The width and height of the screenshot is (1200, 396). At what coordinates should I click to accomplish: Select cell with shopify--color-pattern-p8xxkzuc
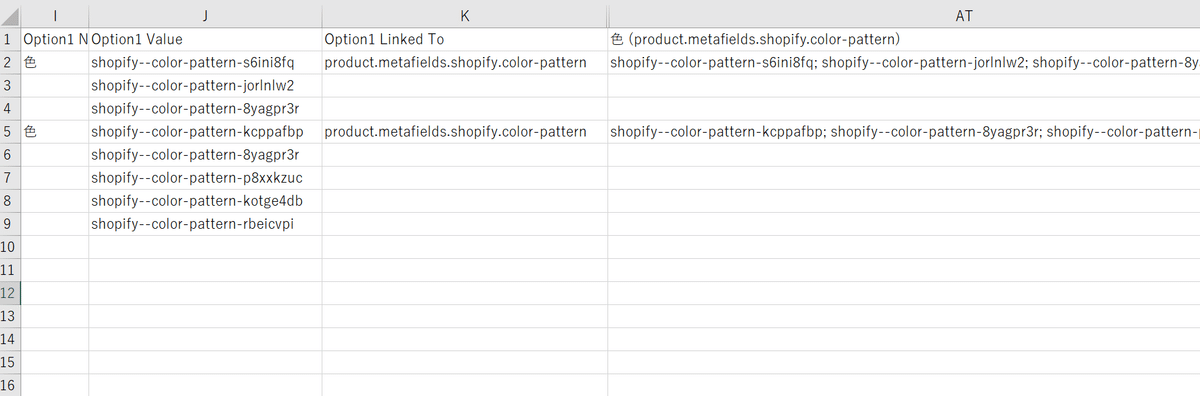205,178
